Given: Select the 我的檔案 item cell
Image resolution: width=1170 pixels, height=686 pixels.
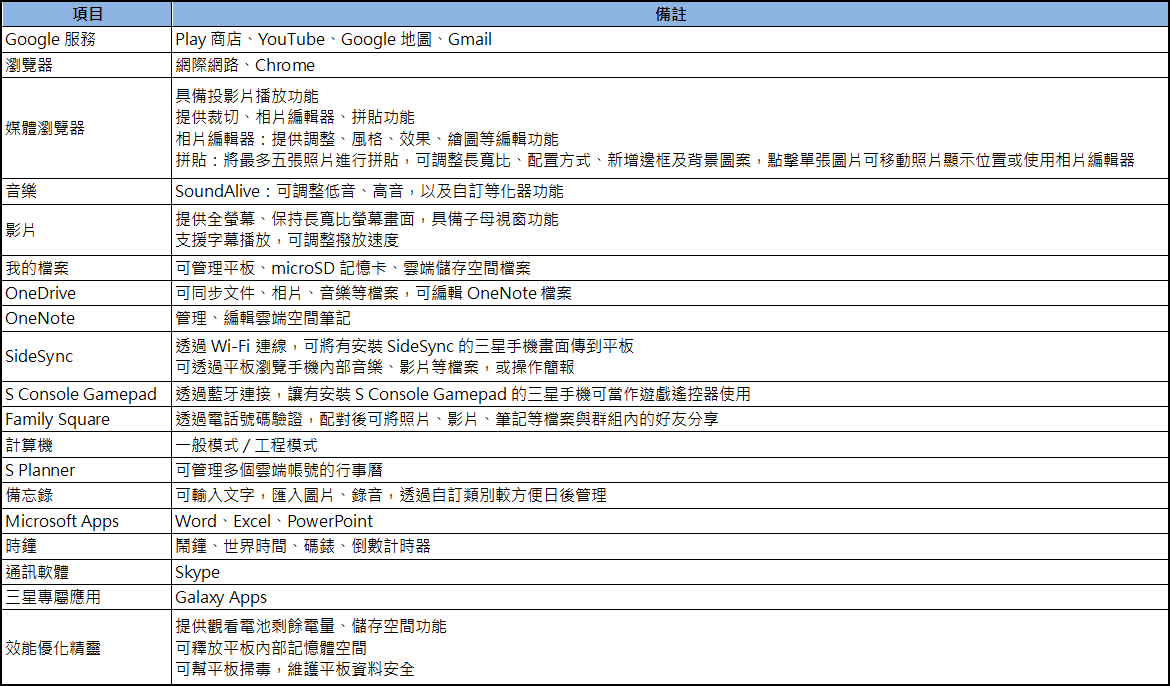Looking at the screenshot, I should [x=87, y=268].
